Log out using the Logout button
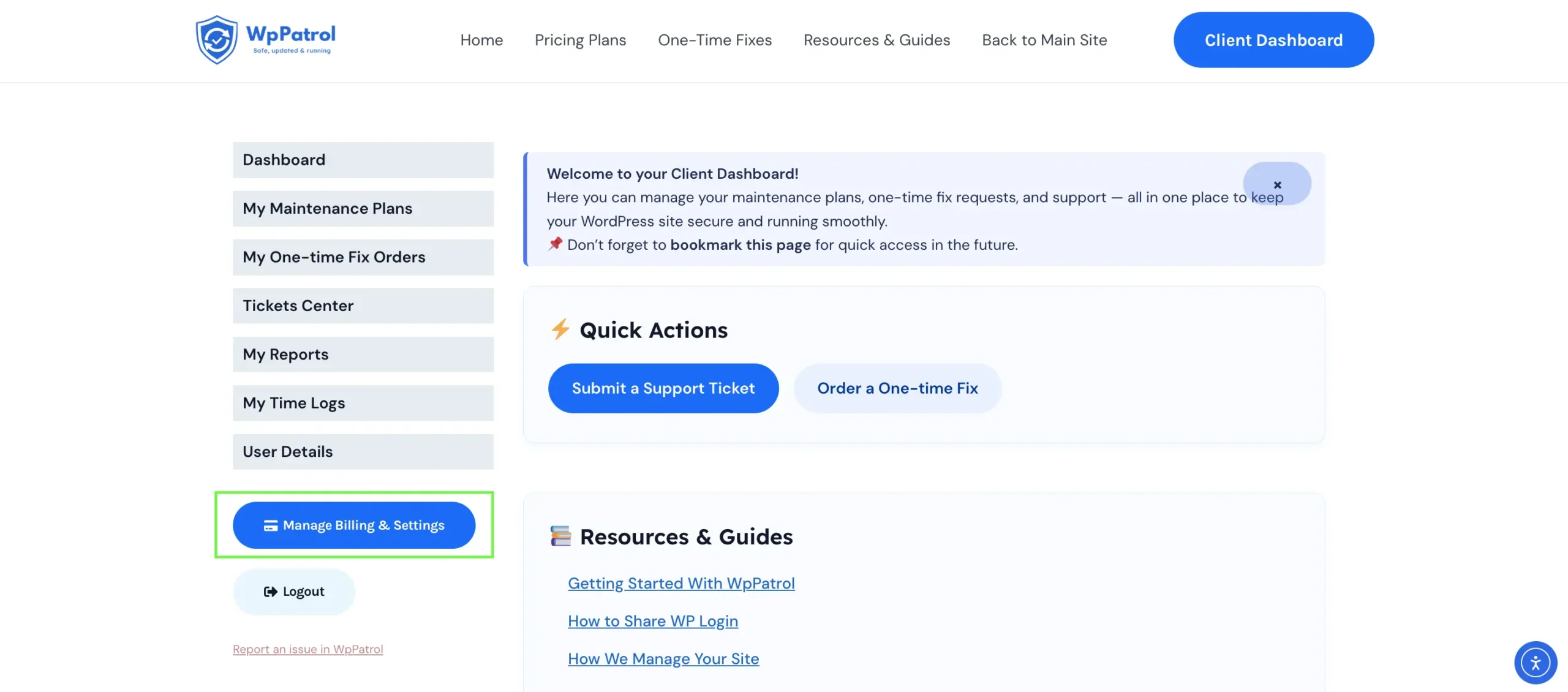 tap(294, 592)
